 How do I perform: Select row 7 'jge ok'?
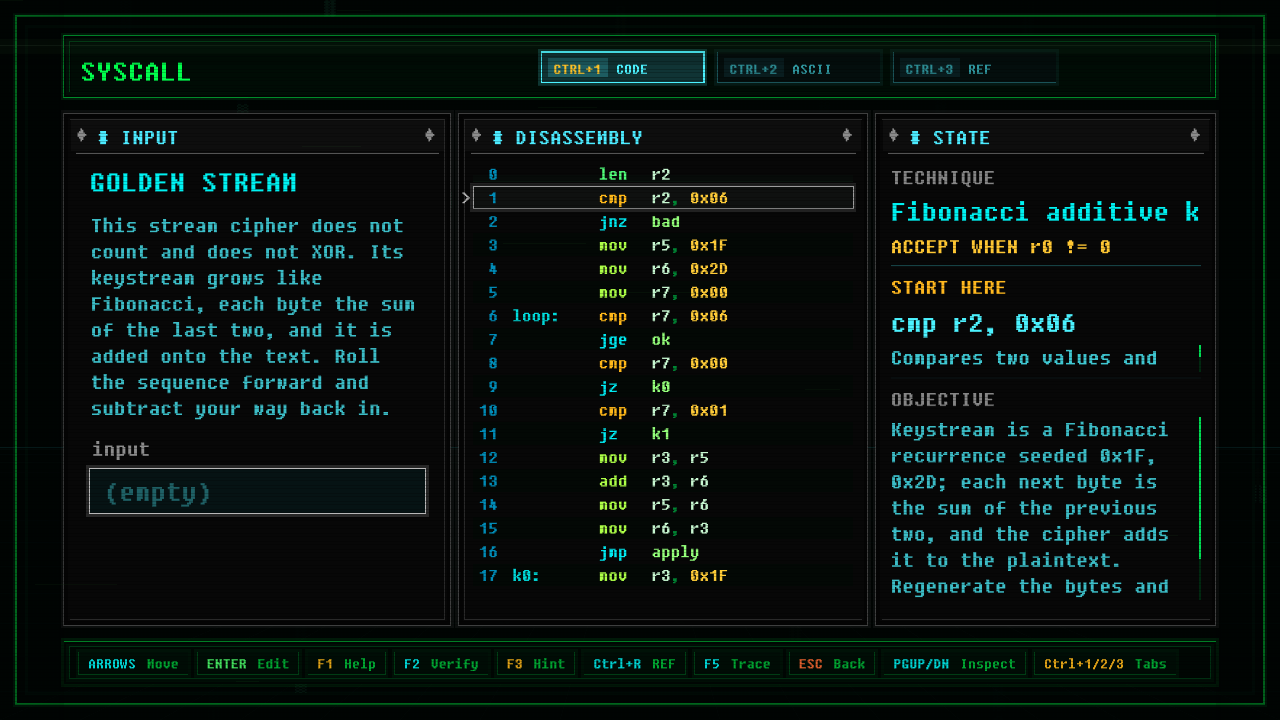(663, 340)
